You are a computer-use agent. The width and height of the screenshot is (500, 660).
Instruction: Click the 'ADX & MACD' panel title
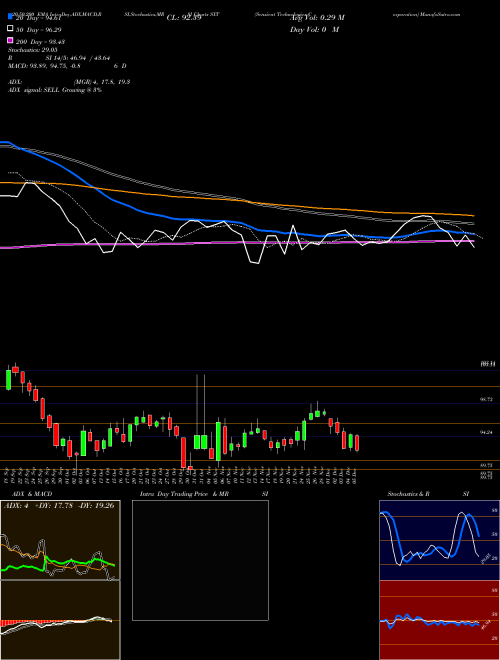(x=32, y=494)
